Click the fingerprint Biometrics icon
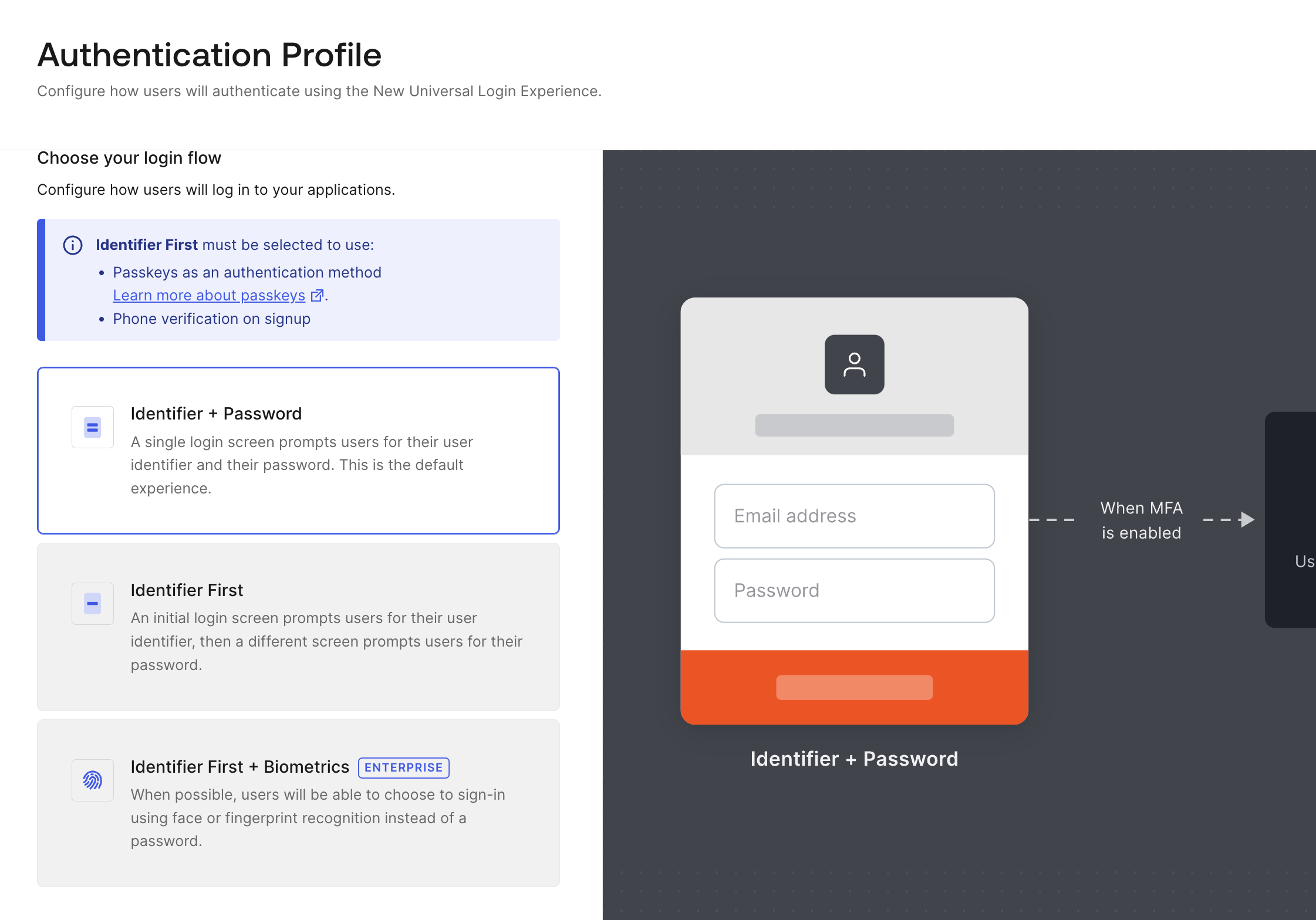 (x=93, y=780)
